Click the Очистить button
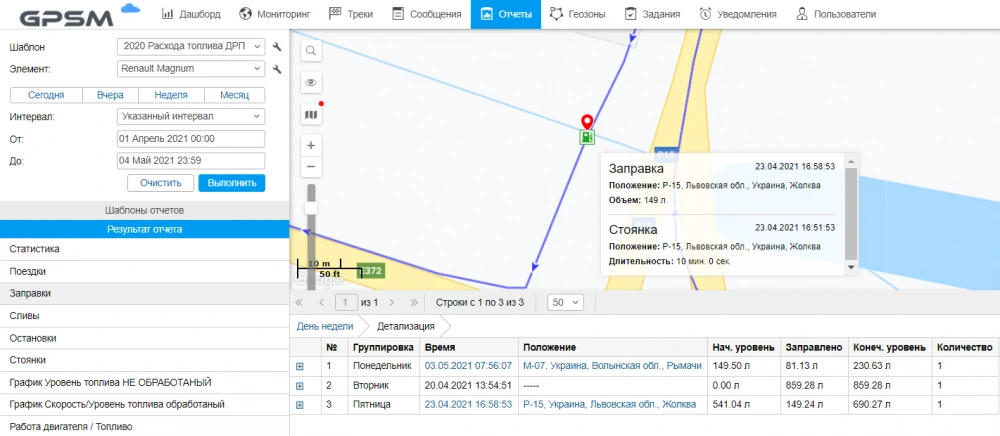Image resolution: width=1000 pixels, height=436 pixels. pos(160,183)
